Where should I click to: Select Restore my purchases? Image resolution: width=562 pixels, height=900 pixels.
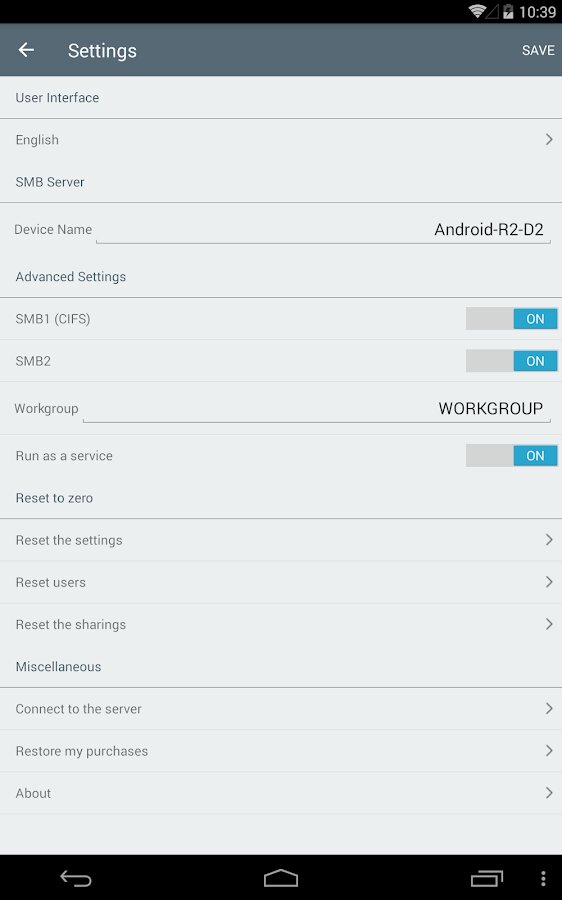click(281, 751)
